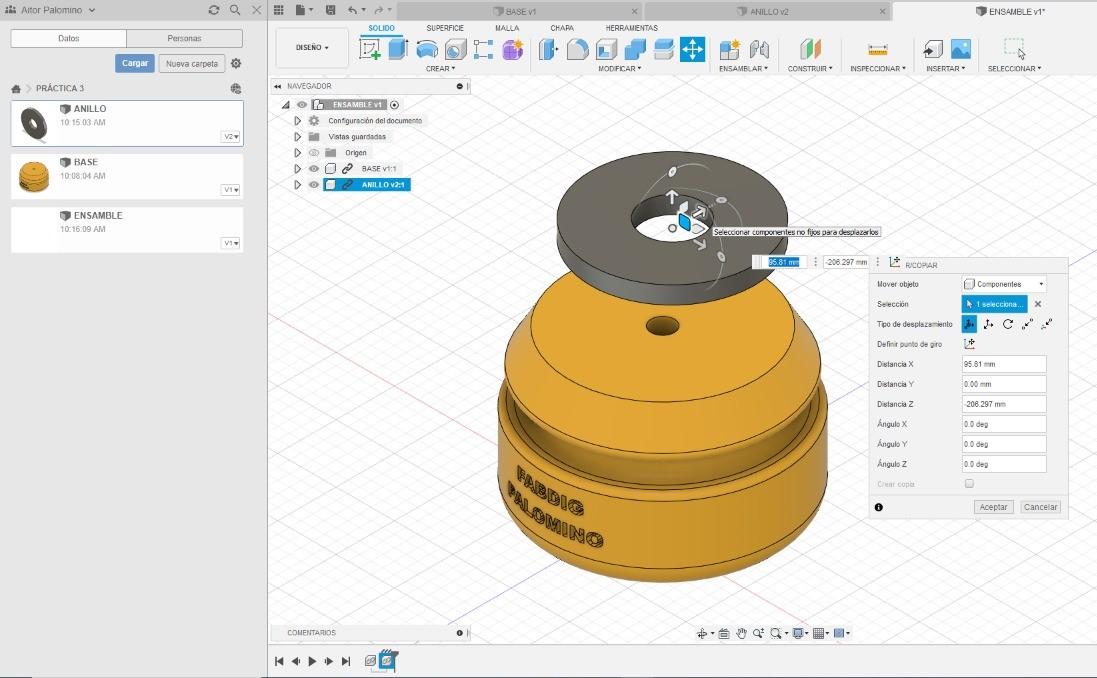
Task: Activate the Extrude tool
Action: pyautogui.click(x=398, y=49)
